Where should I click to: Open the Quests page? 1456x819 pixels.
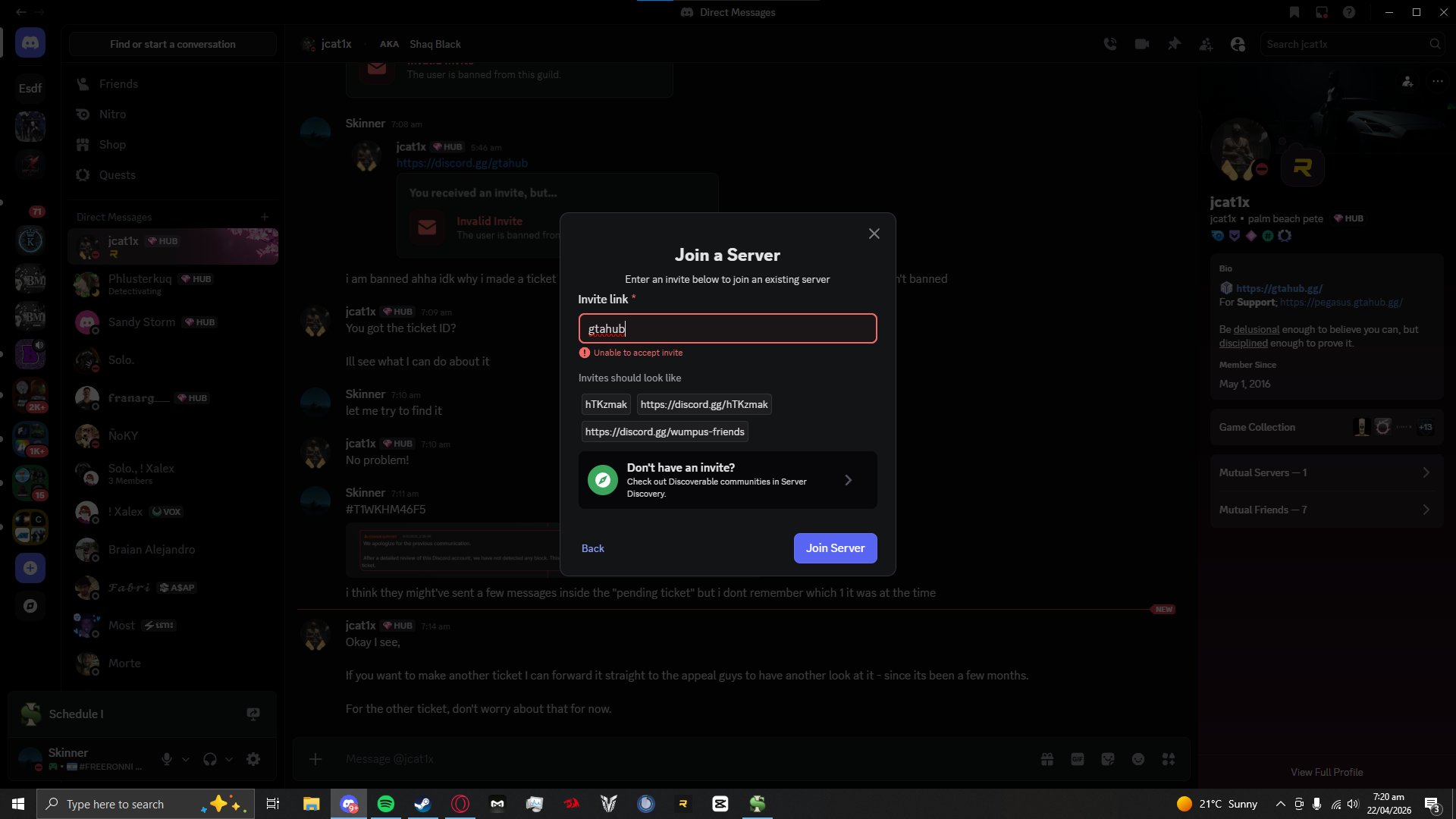pos(173,175)
